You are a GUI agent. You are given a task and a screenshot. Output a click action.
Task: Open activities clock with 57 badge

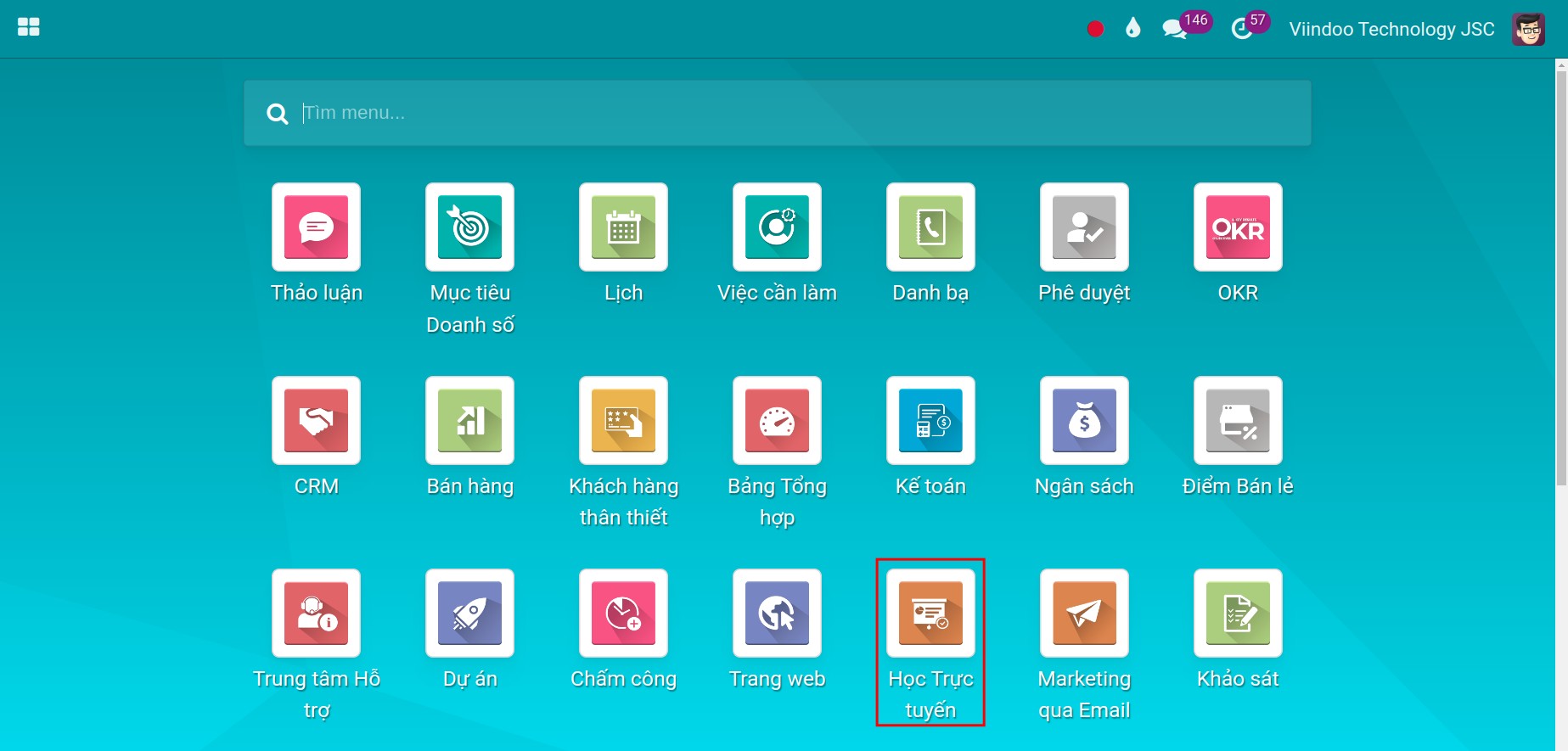coord(1250,25)
